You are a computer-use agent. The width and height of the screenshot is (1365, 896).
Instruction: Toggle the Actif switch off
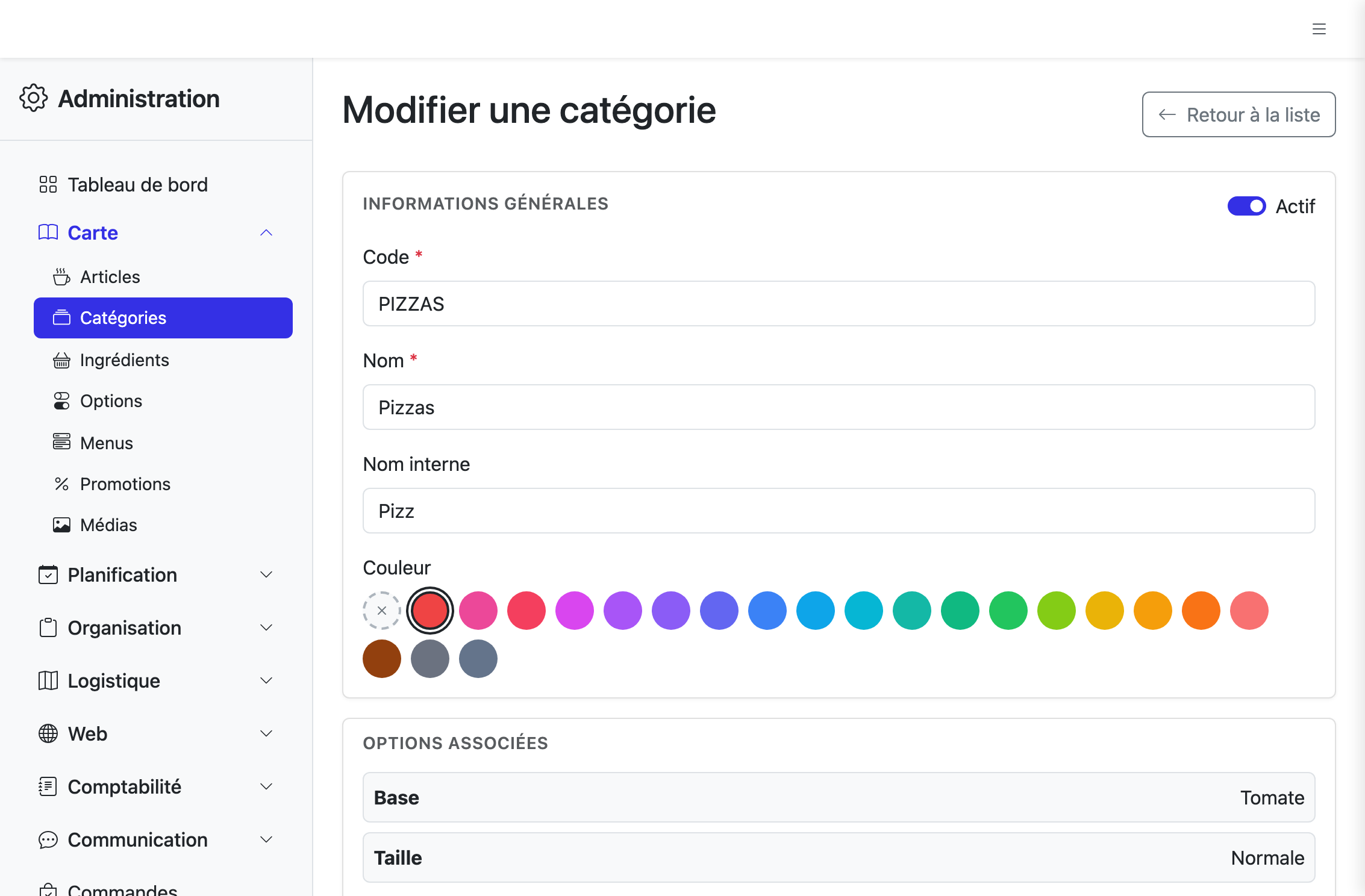pos(1246,206)
